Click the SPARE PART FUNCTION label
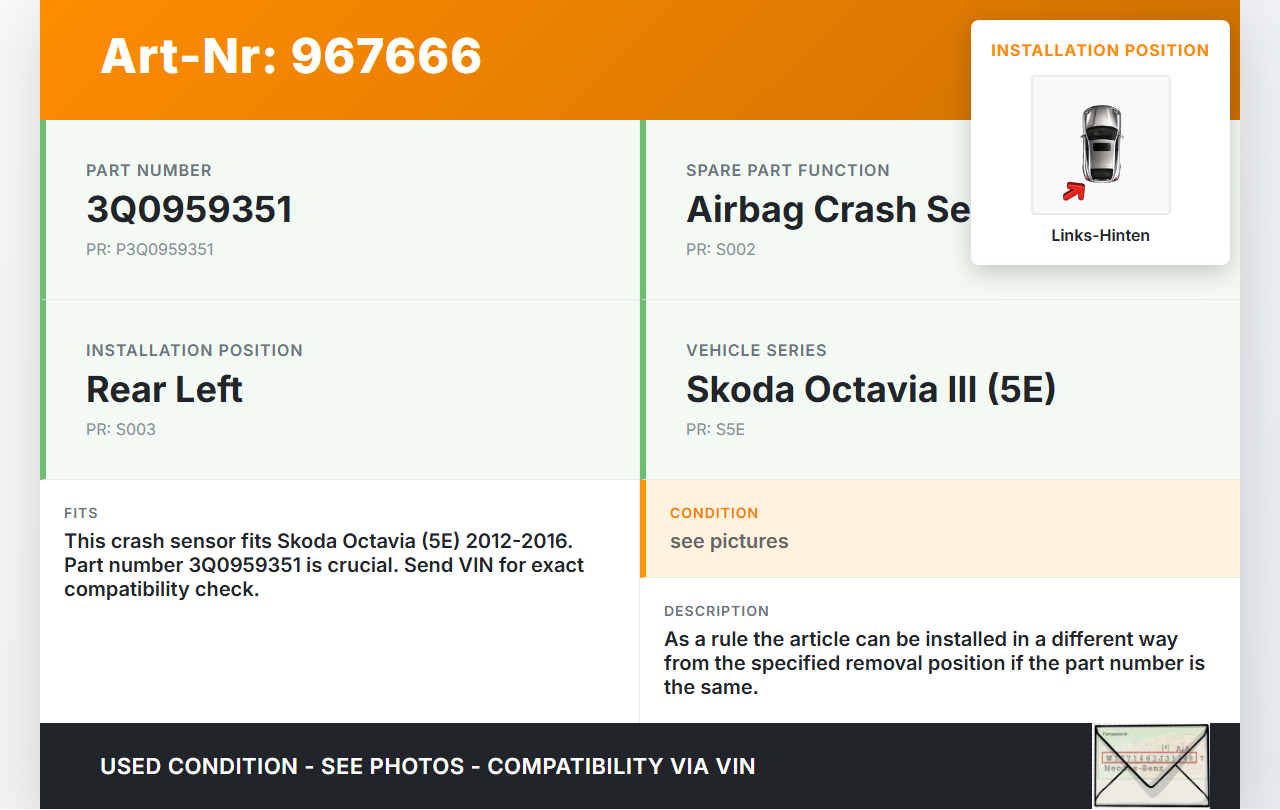1280x810 pixels. [788, 170]
